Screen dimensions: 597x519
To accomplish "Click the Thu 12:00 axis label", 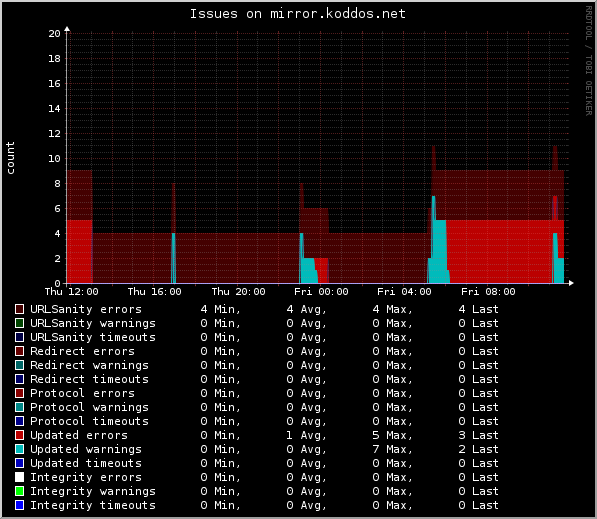I will (x=71, y=292).
